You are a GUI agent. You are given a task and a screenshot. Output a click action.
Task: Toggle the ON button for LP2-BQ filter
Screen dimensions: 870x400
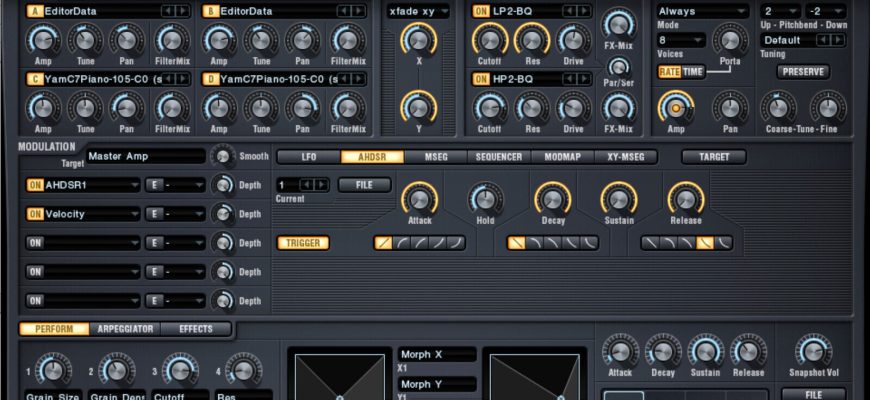(481, 11)
